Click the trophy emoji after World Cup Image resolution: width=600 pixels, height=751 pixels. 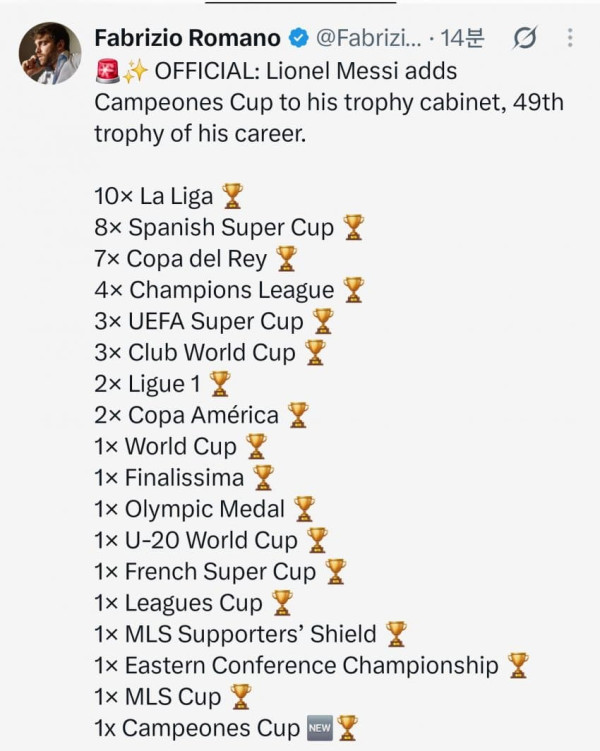(256, 446)
